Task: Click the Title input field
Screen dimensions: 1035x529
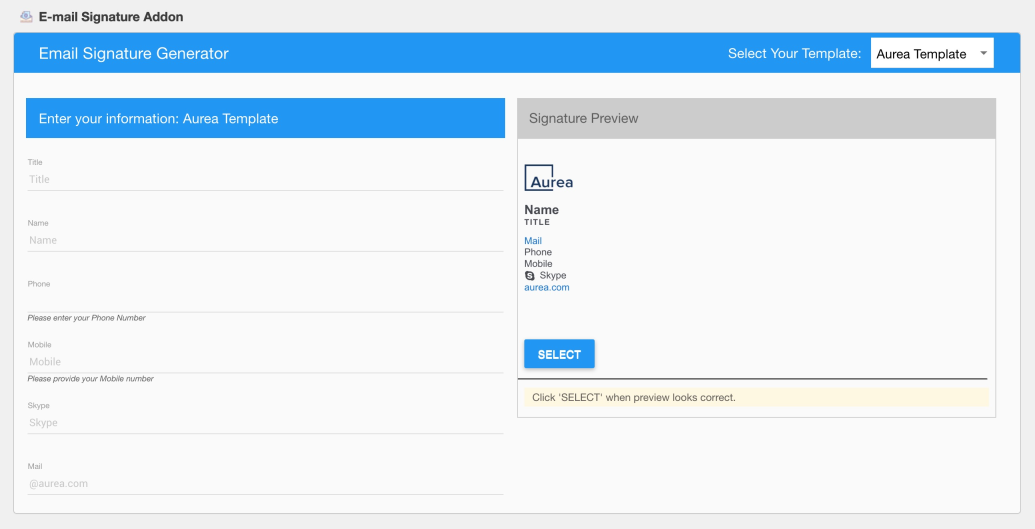Action: tap(265, 179)
